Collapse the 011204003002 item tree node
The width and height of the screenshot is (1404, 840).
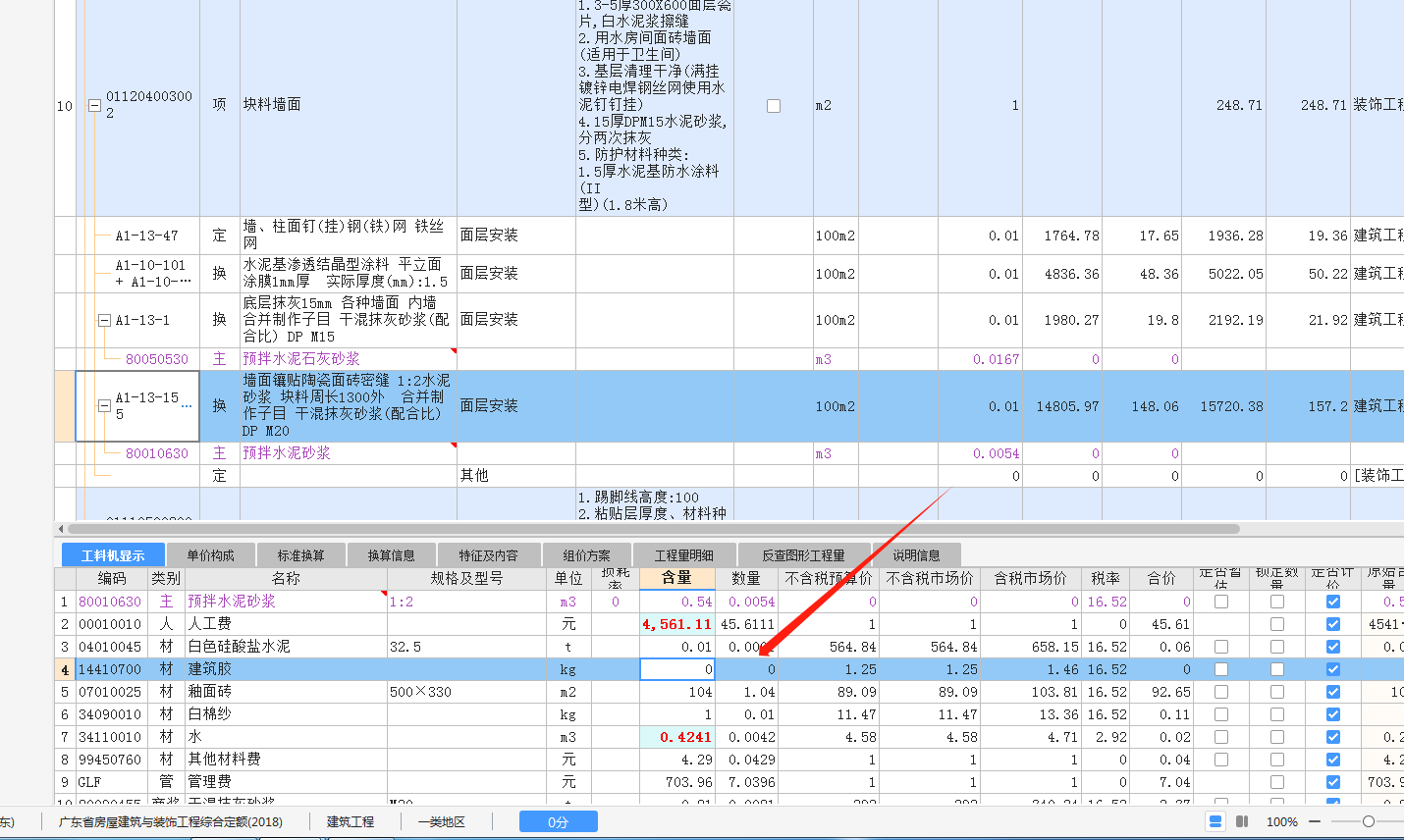point(94,105)
